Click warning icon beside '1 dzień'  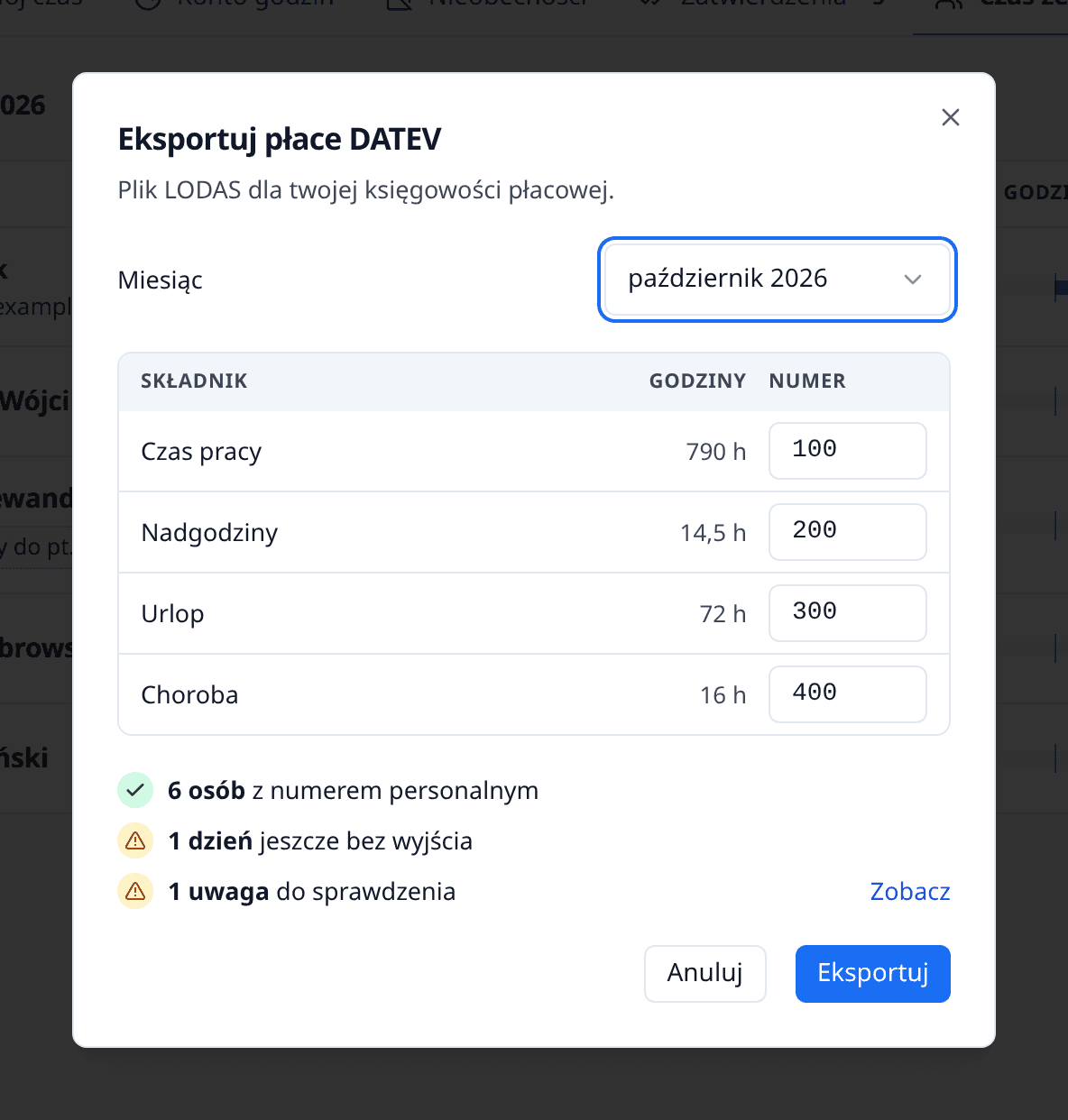pyautogui.click(x=135, y=840)
